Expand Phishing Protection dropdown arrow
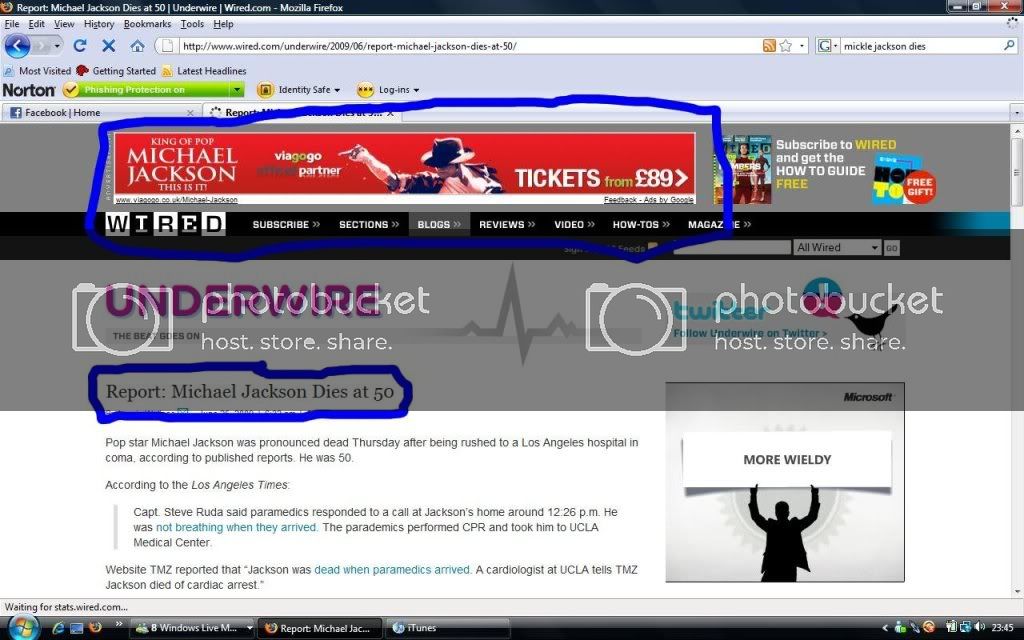Image resolution: width=1024 pixels, height=640 pixels. click(x=237, y=89)
